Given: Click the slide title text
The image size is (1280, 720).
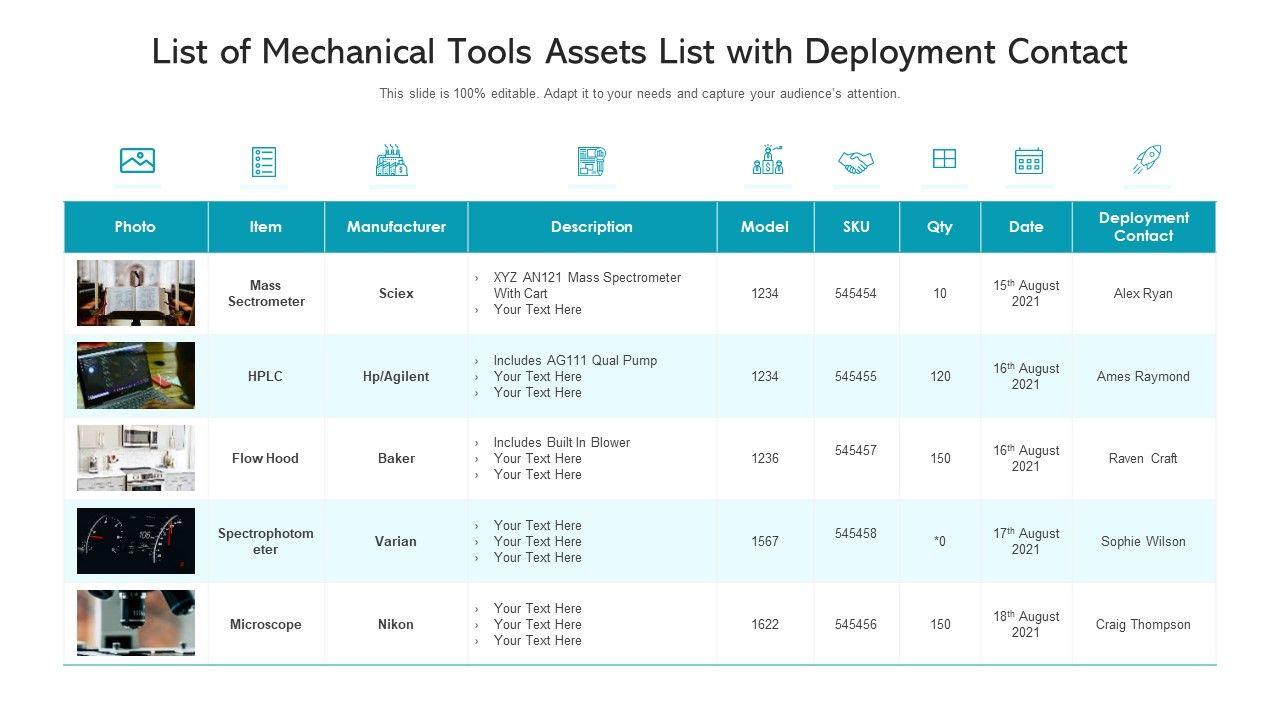Looking at the screenshot, I should coord(640,52).
